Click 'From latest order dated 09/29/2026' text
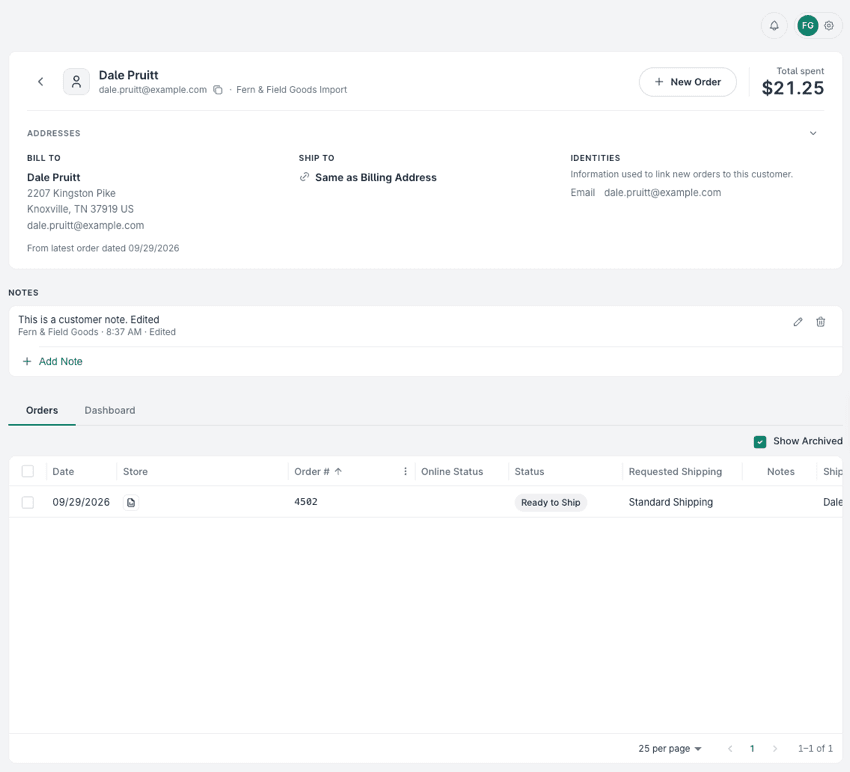The image size is (850, 772). click(x=103, y=248)
